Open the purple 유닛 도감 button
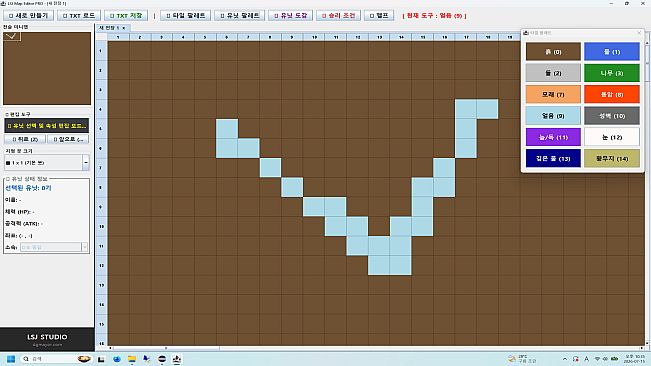The height and width of the screenshot is (366, 651). [290, 16]
